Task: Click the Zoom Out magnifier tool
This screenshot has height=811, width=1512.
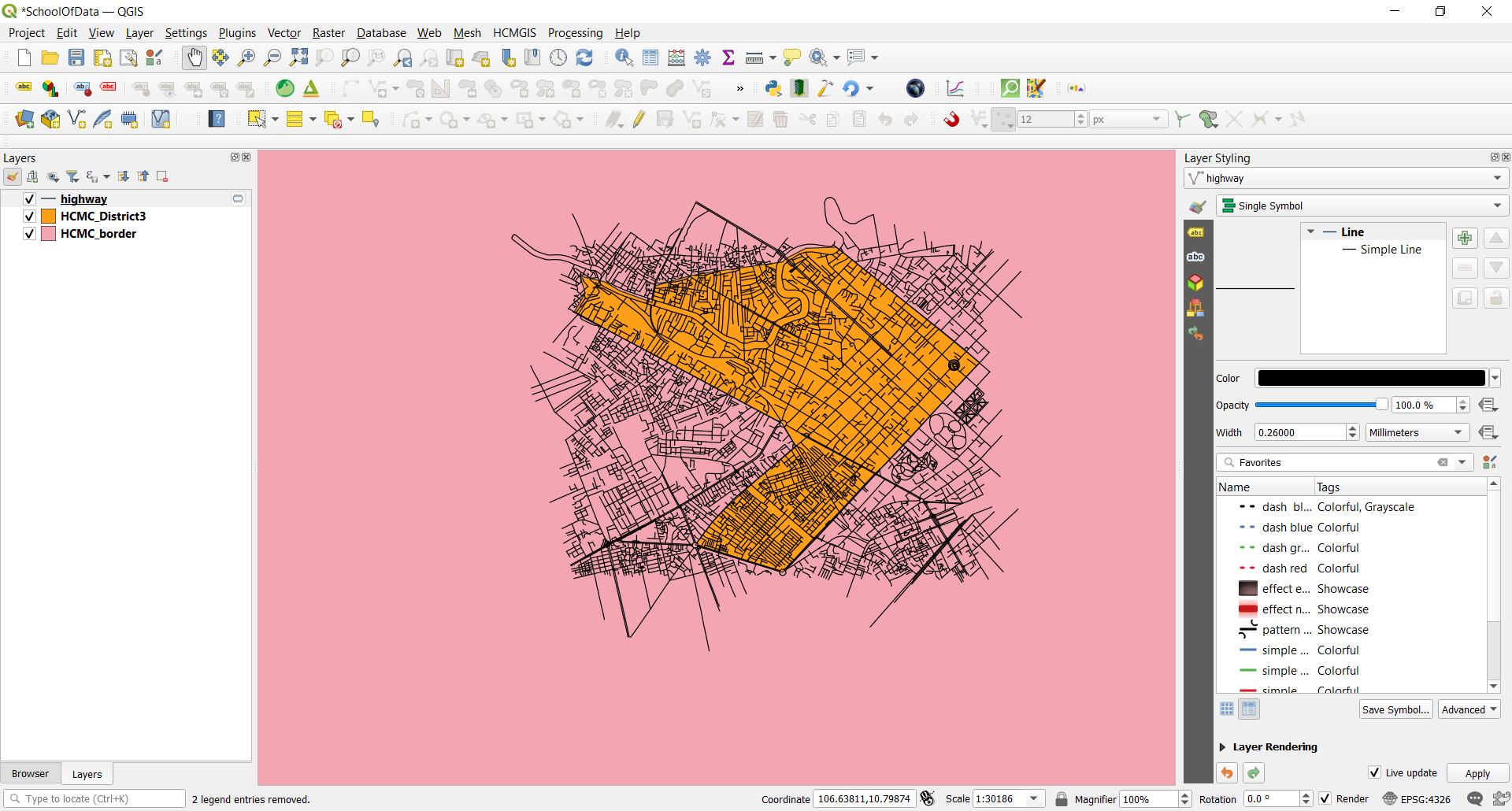Action: coord(272,57)
